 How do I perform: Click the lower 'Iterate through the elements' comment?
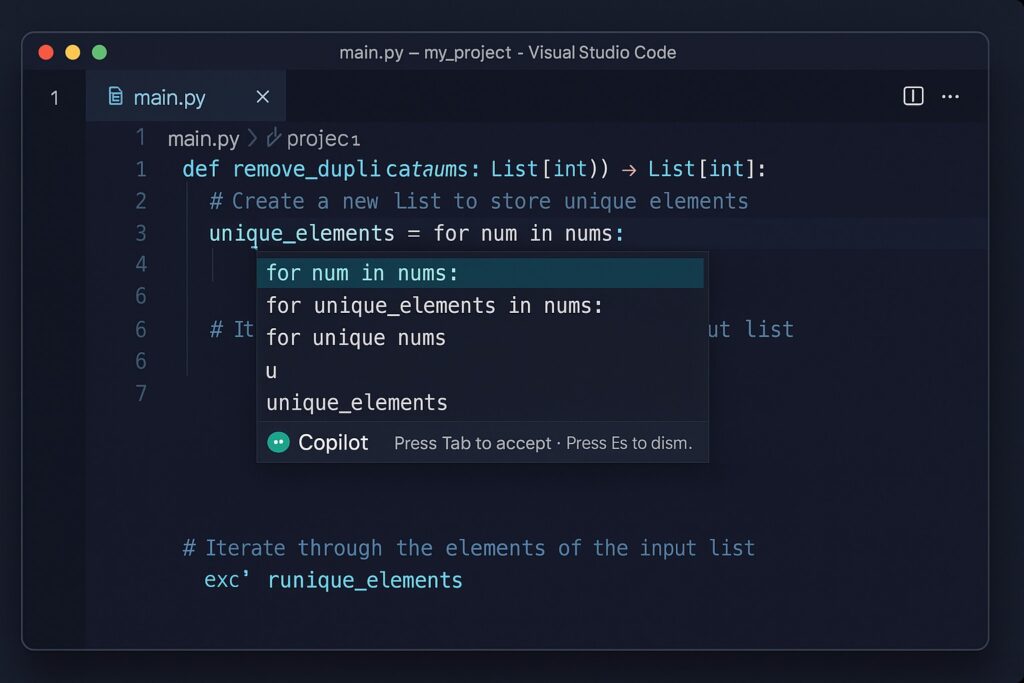pos(469,548)
